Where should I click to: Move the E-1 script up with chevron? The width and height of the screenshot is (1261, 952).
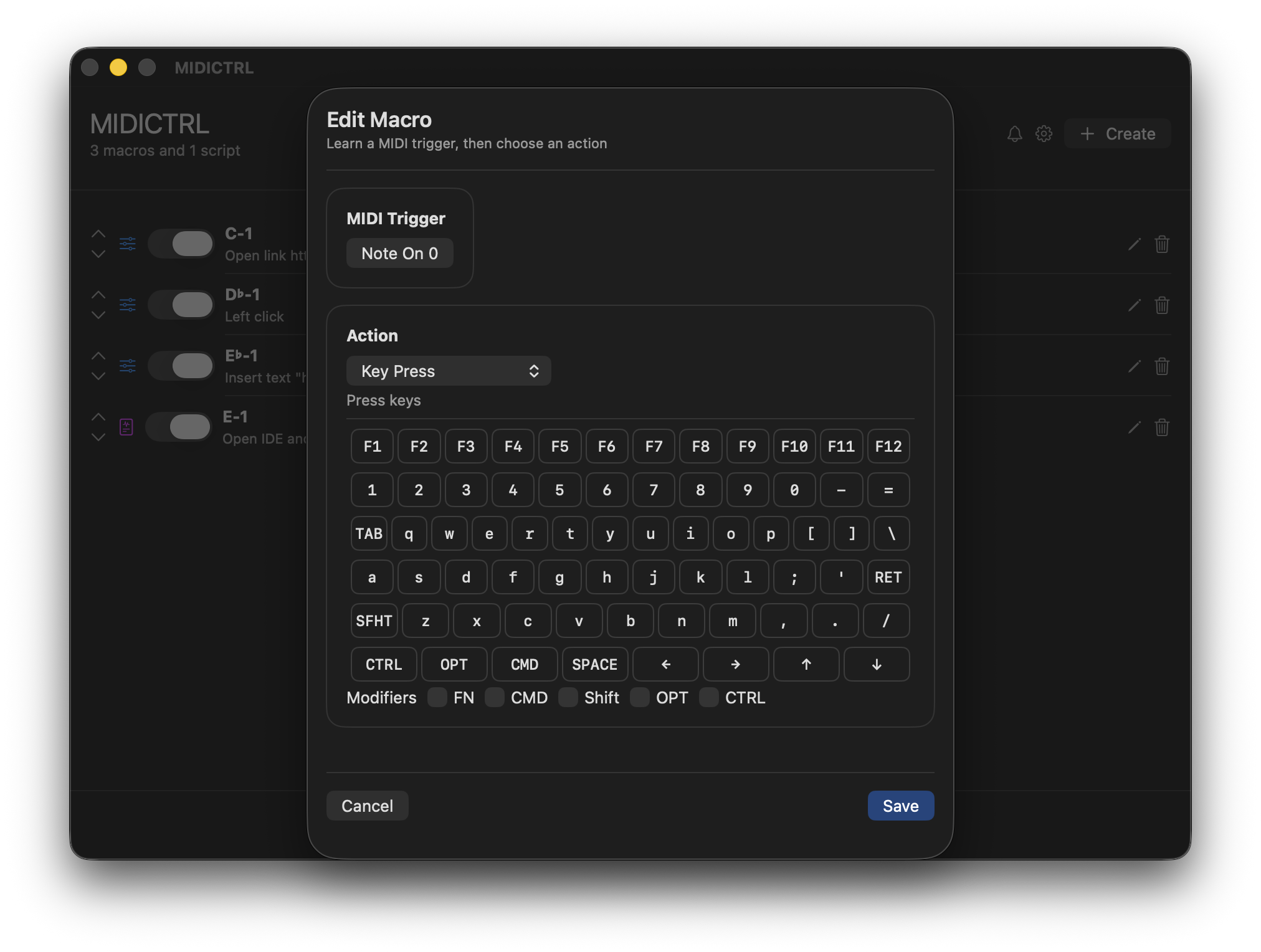[98, 416]
